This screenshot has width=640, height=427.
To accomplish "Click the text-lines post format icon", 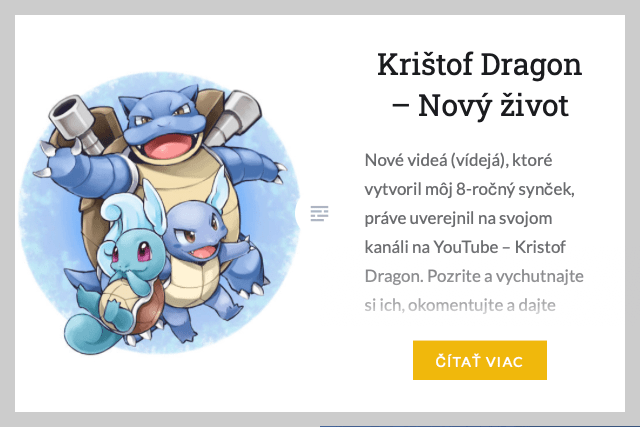I will tap(319, 214).
